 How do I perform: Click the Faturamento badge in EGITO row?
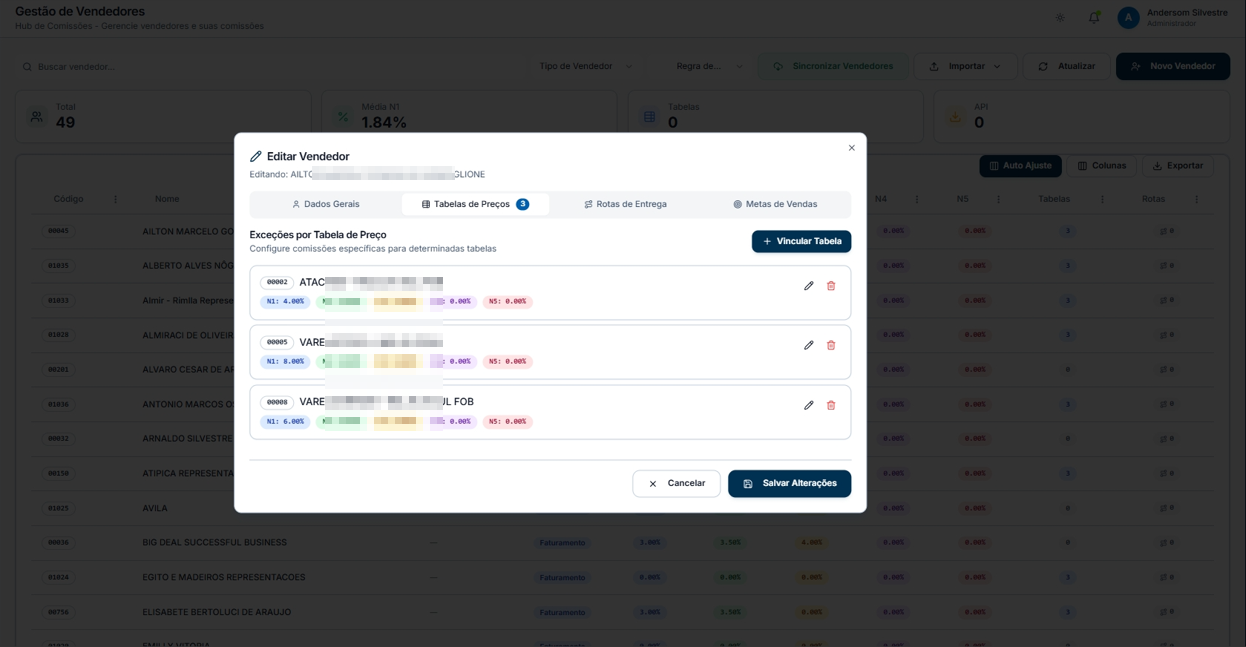pyautogui.click(x=562, y=578)
